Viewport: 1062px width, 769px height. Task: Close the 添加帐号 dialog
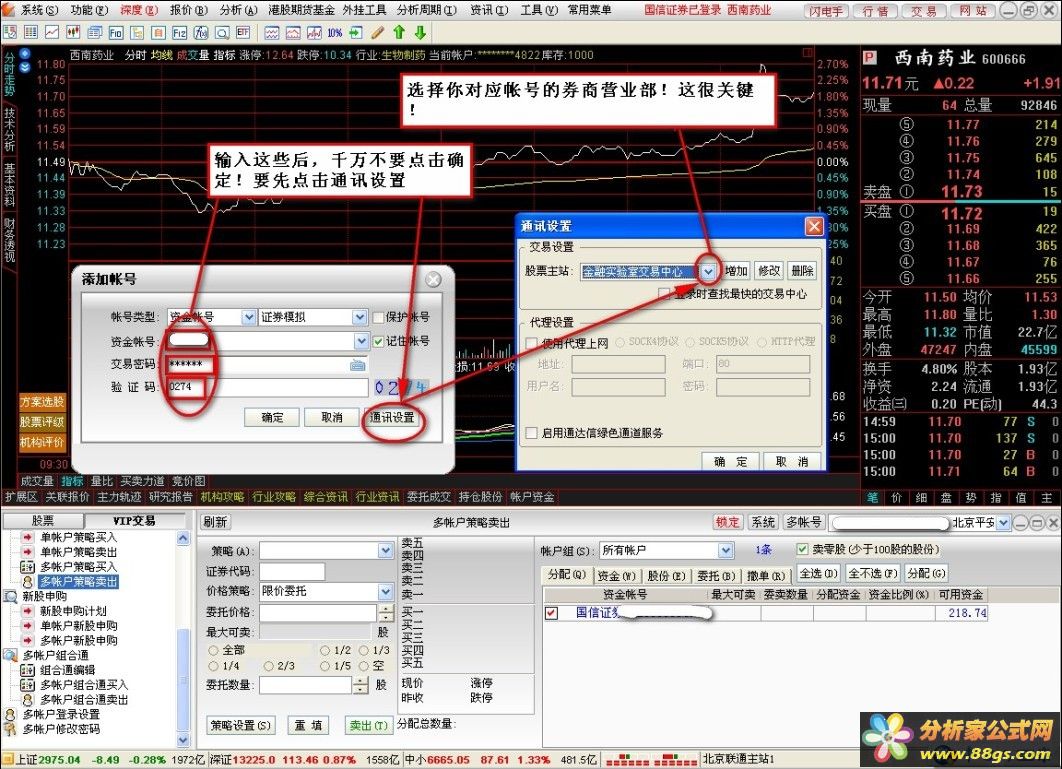(x=433, y=279)
